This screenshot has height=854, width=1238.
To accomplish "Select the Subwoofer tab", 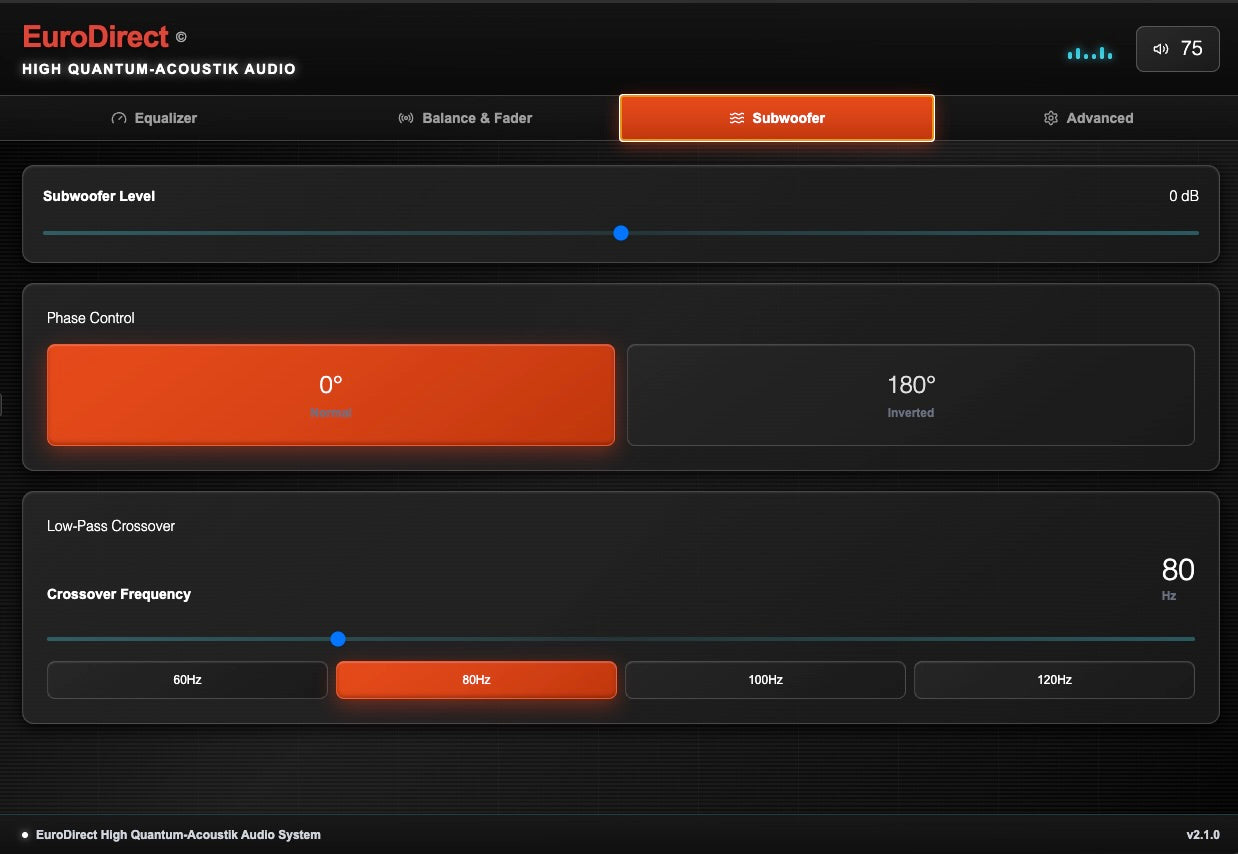I will pos(776,118).
